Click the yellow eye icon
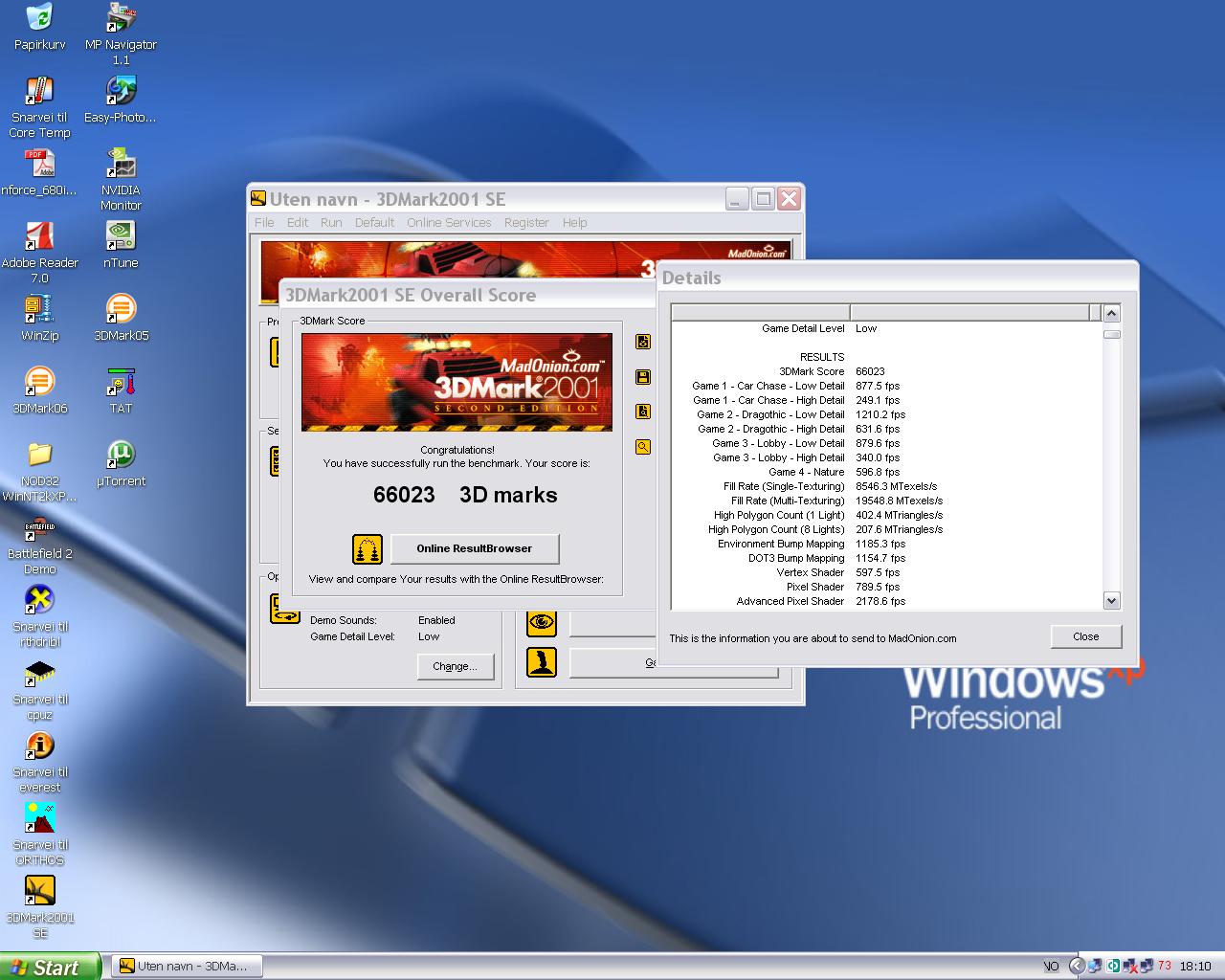The height and width of the screenshot is (980, 1225). coord(542,621)
